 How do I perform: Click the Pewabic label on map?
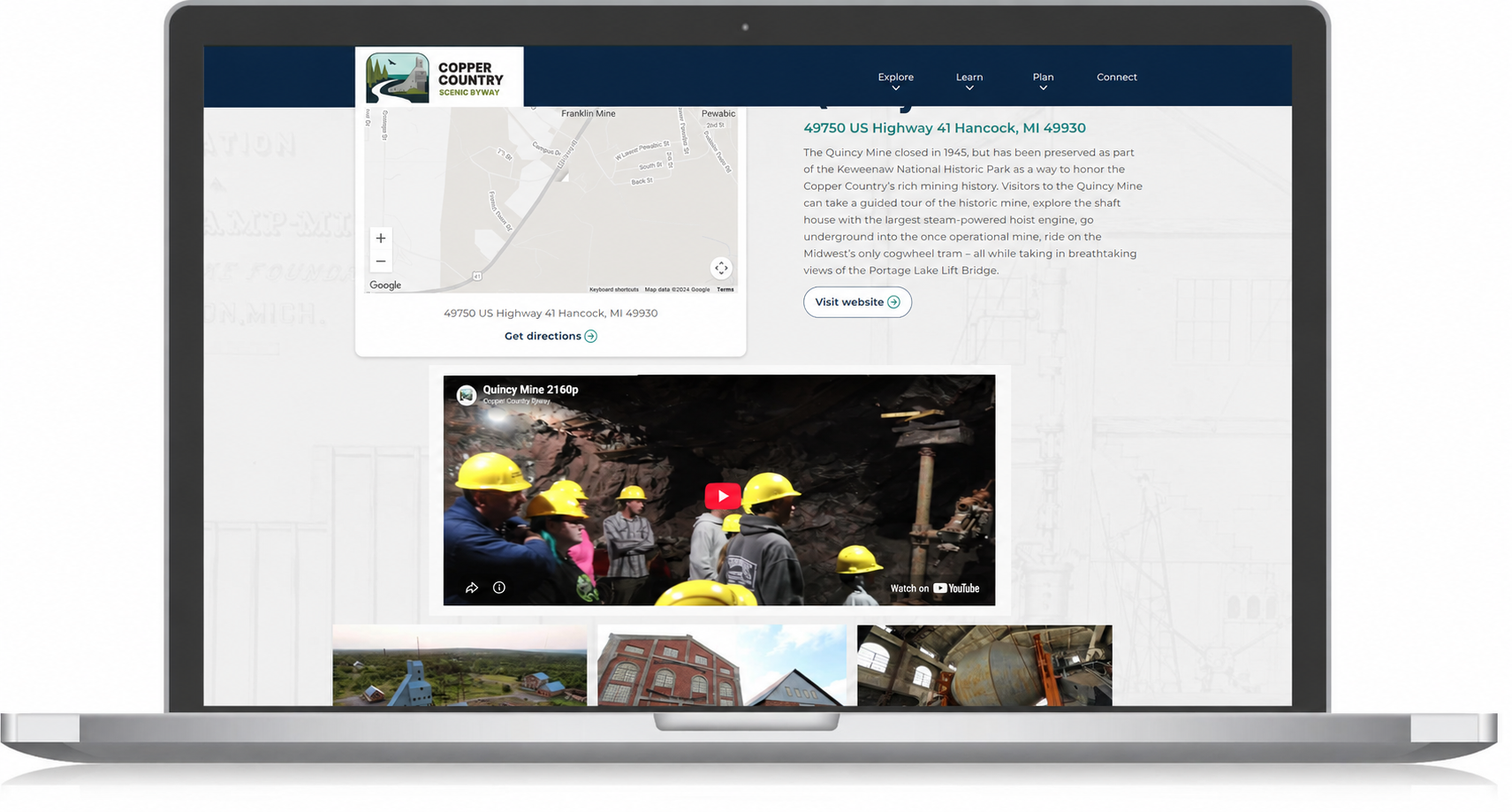pos(718,113)
